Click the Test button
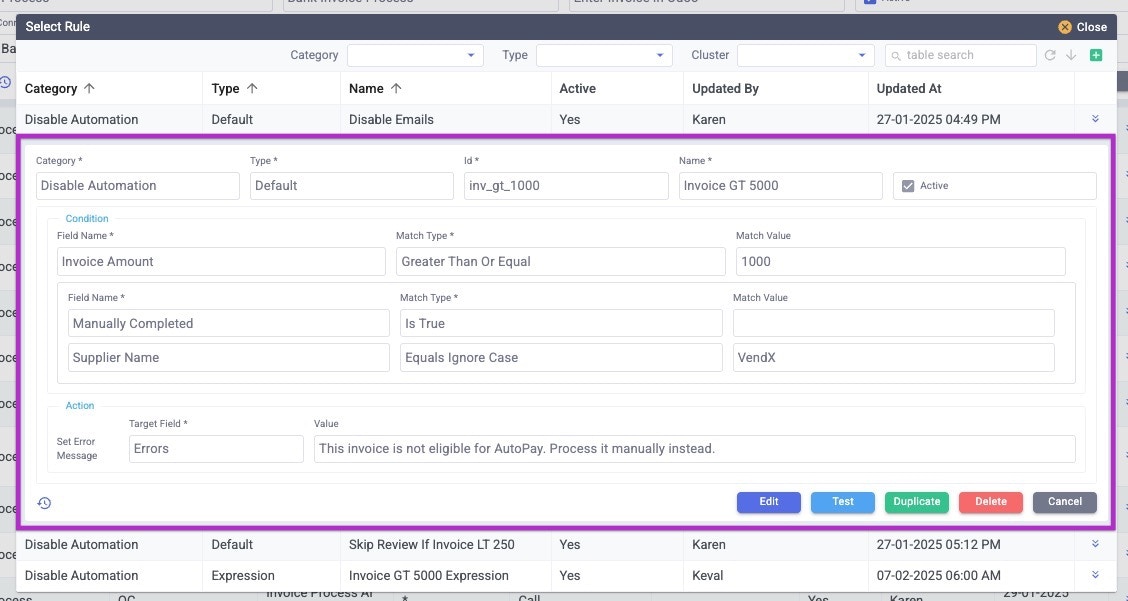The height and width of the screenshot is (601, 1128). click(x=842, y=502)
